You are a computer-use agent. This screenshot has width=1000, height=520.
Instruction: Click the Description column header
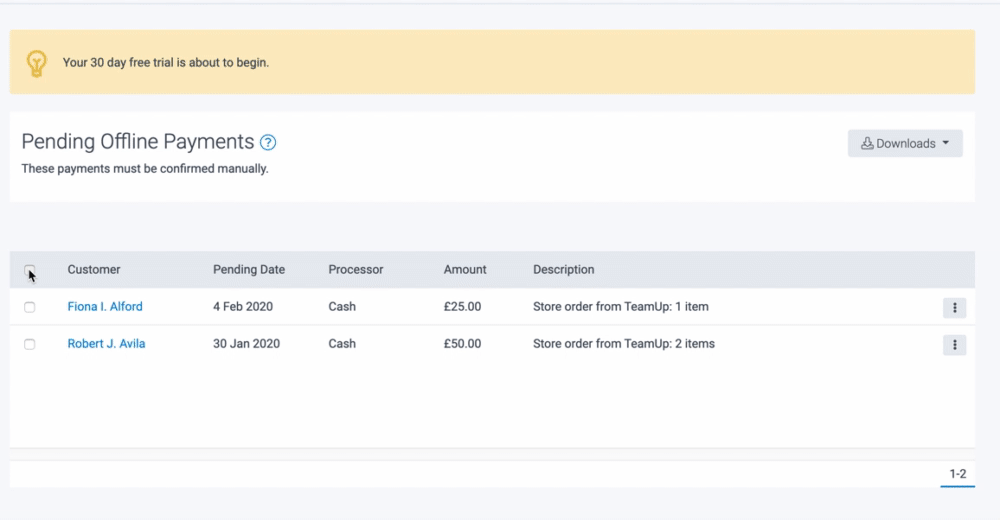pos(563,270)
